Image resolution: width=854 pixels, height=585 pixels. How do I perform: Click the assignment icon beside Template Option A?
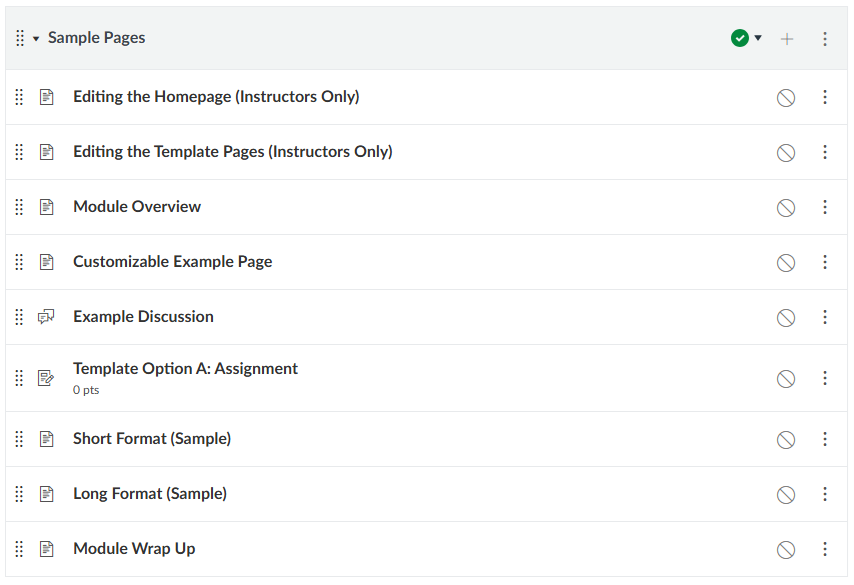pyautogui.click(x=46, y=378)
